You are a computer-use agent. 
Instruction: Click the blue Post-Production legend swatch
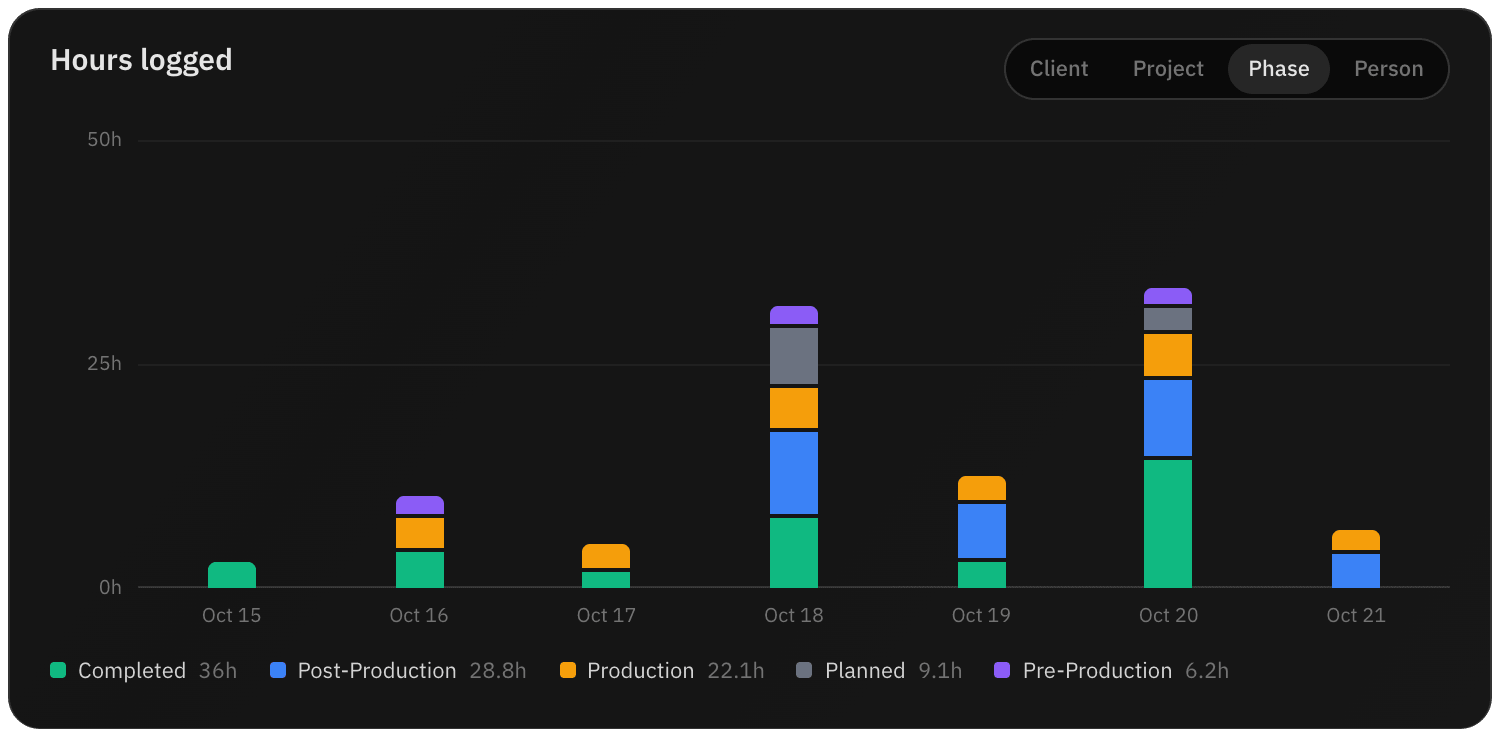278,670
